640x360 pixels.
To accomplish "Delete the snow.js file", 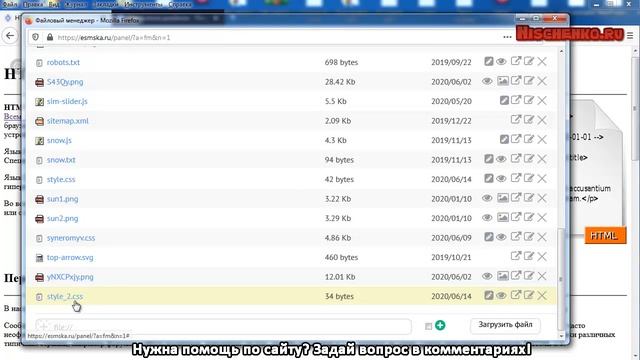I will pos(542,140).
